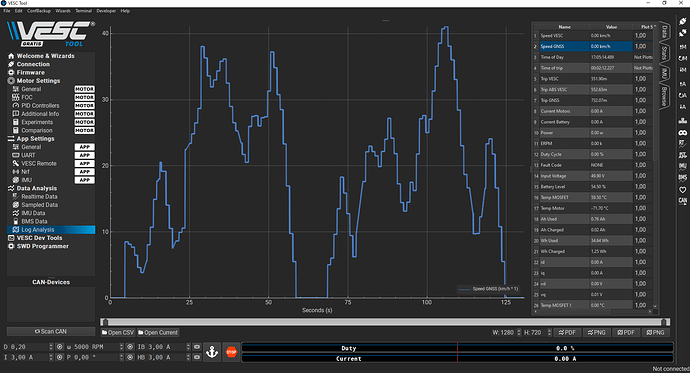Image resolution: width=690 pixels, height=373 pixels.
Task: Click the red STOP sign button
Action: point(231,352)
